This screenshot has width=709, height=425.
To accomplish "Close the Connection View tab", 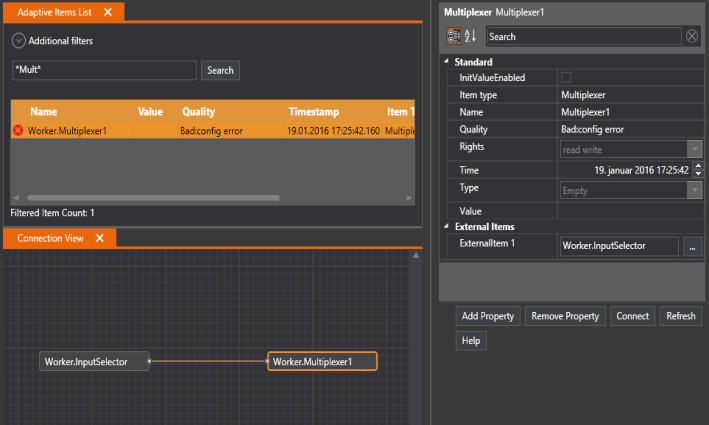I will click(100, 238).
